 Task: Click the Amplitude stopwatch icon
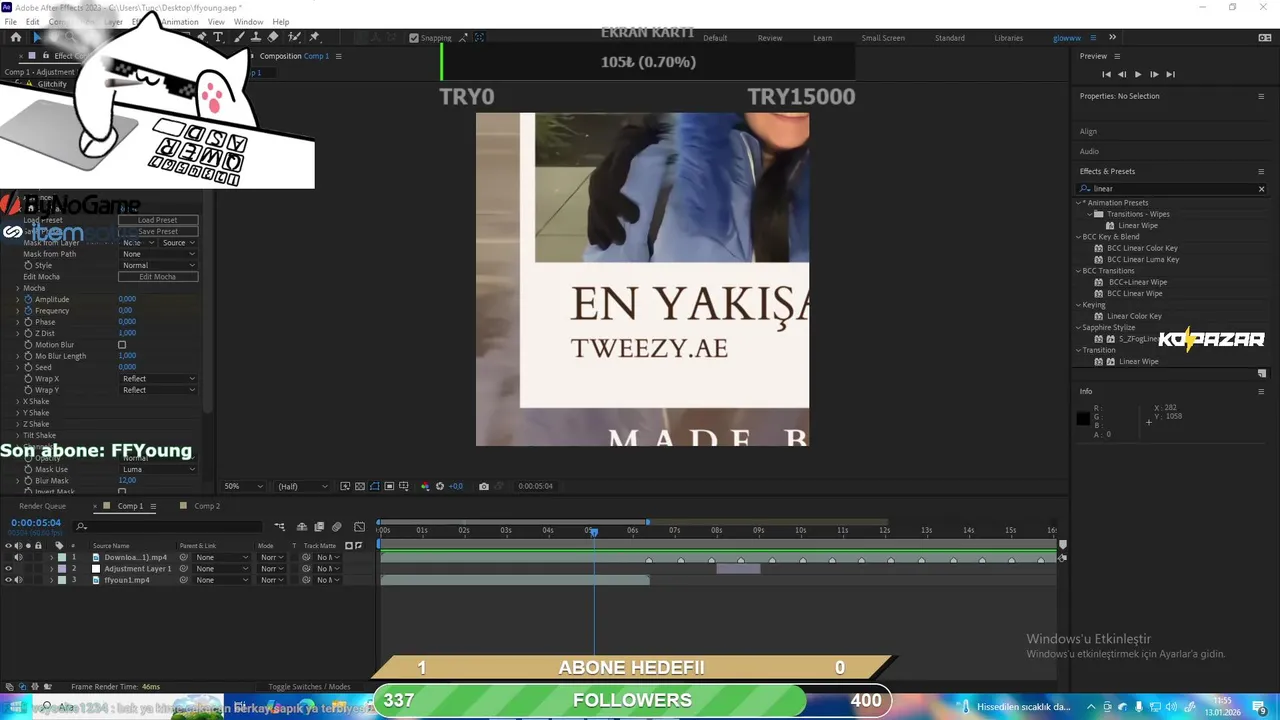(28, 299)
